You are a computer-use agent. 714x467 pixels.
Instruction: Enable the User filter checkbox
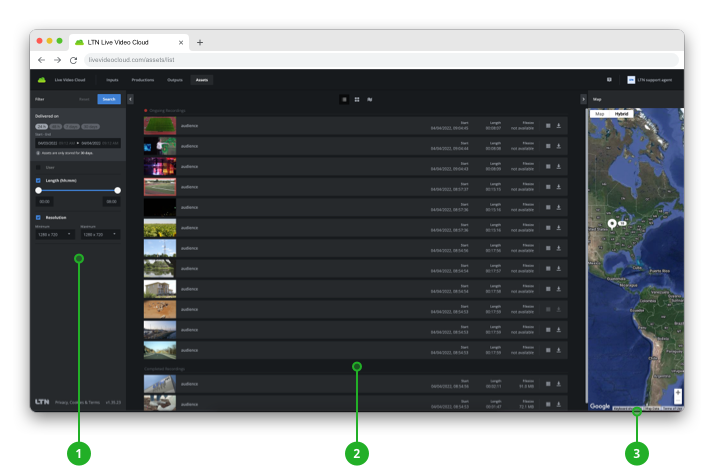[38, 168]
